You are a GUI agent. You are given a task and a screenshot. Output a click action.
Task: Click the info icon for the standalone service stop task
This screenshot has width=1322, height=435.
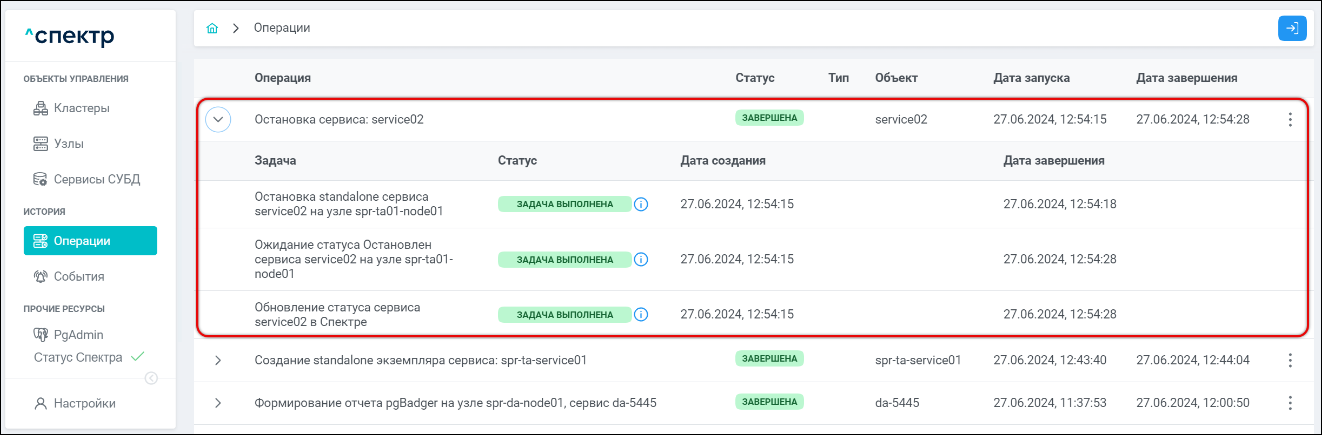click(x=642, y=204)
